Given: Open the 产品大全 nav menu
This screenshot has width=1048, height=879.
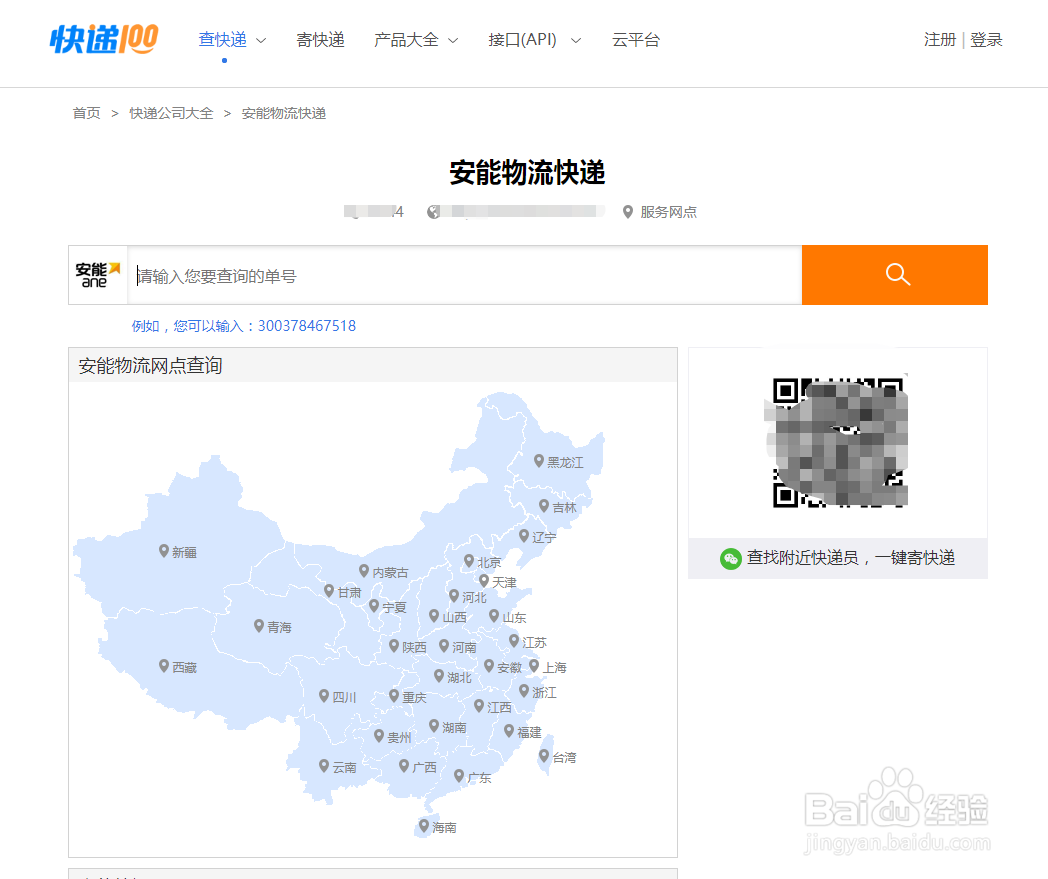Looking at the screenshot, I should [406, 40].
